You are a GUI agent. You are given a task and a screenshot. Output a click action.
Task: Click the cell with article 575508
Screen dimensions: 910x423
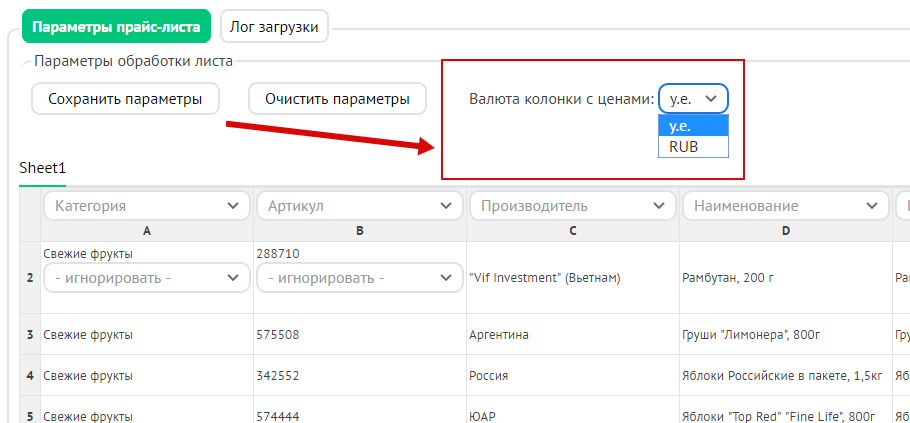tap(359, 334)
